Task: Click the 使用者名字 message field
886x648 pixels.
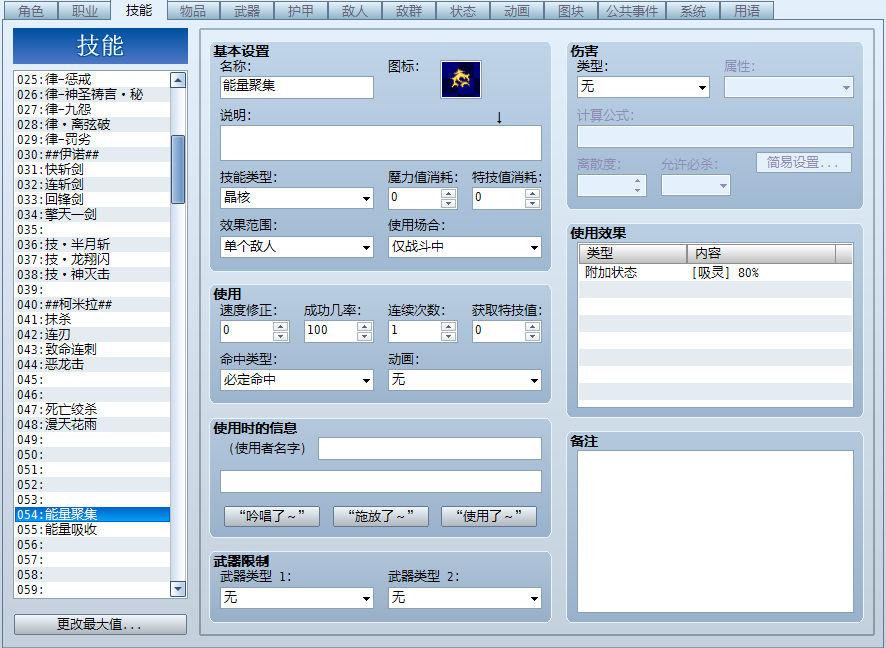Action: click(x=430, y=449)
